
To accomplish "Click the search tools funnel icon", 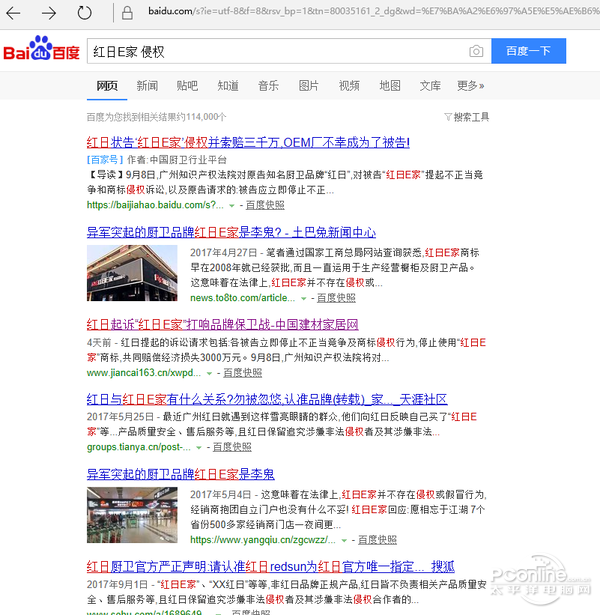I will (x=447, y=117).
